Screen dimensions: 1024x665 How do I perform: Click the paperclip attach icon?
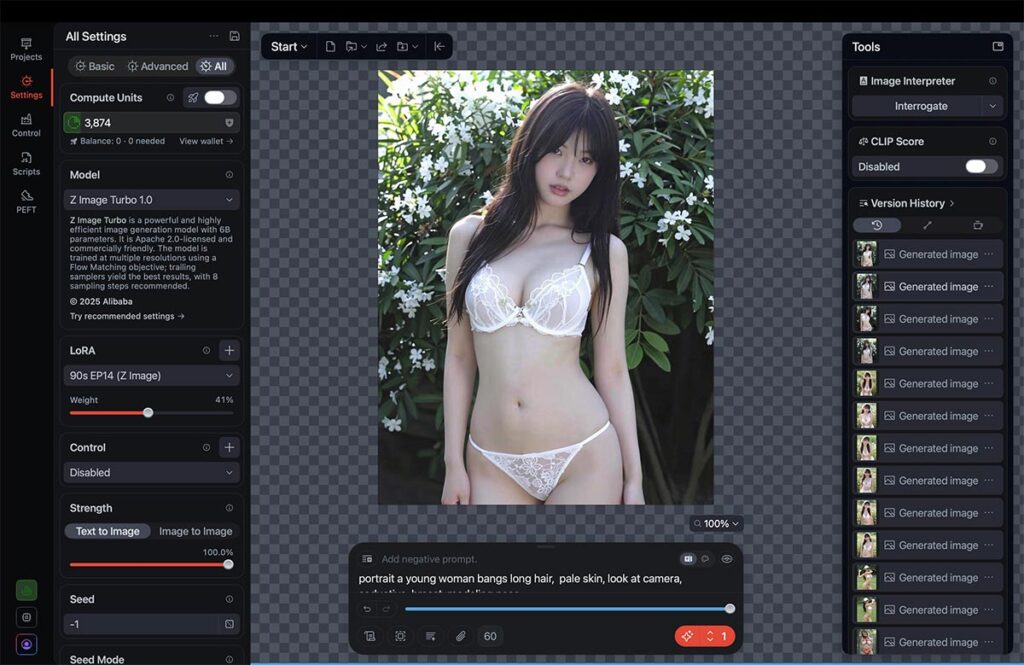[x=461, y=636]
